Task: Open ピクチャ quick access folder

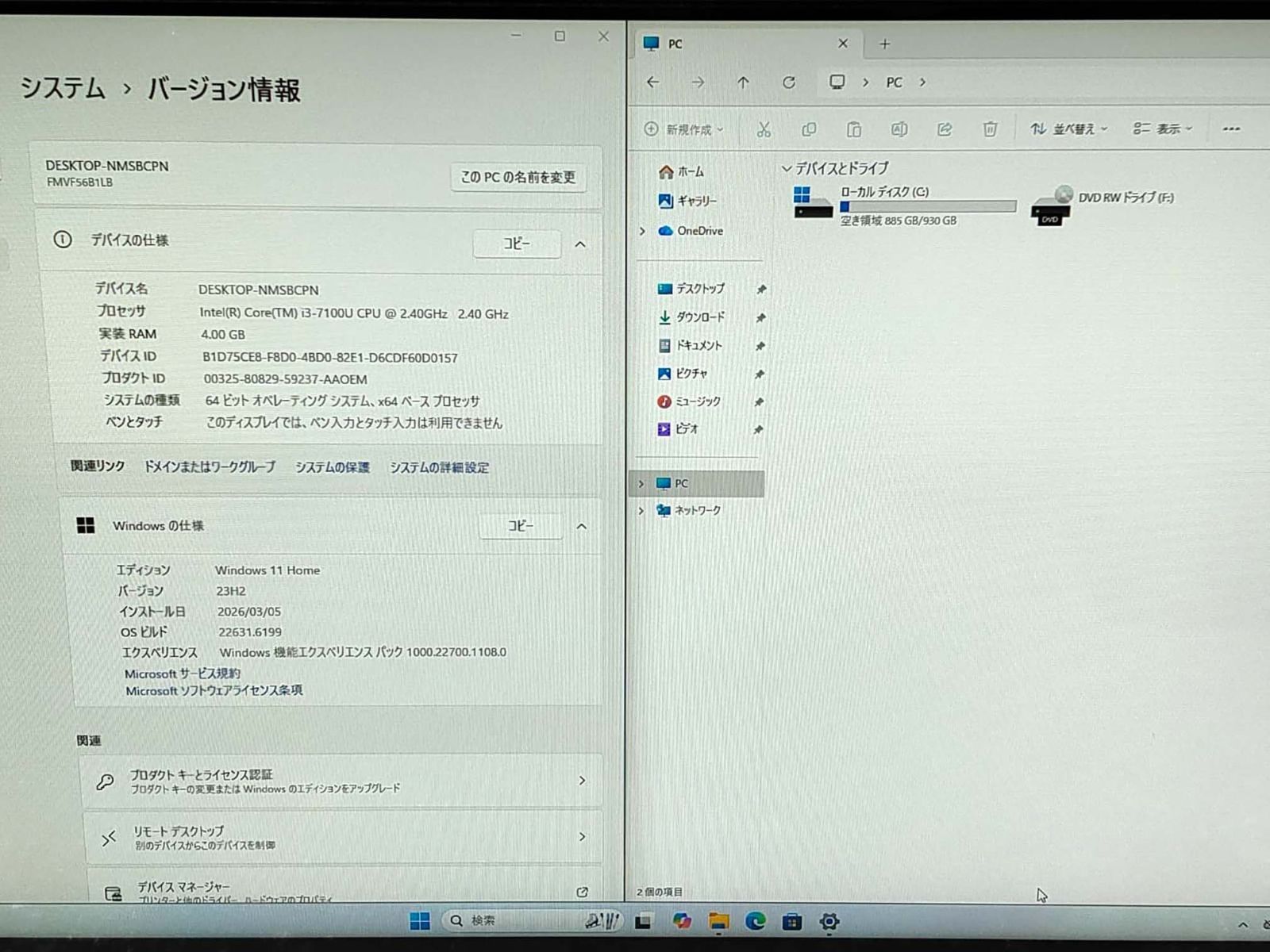Action: click(x=682, y=374)
